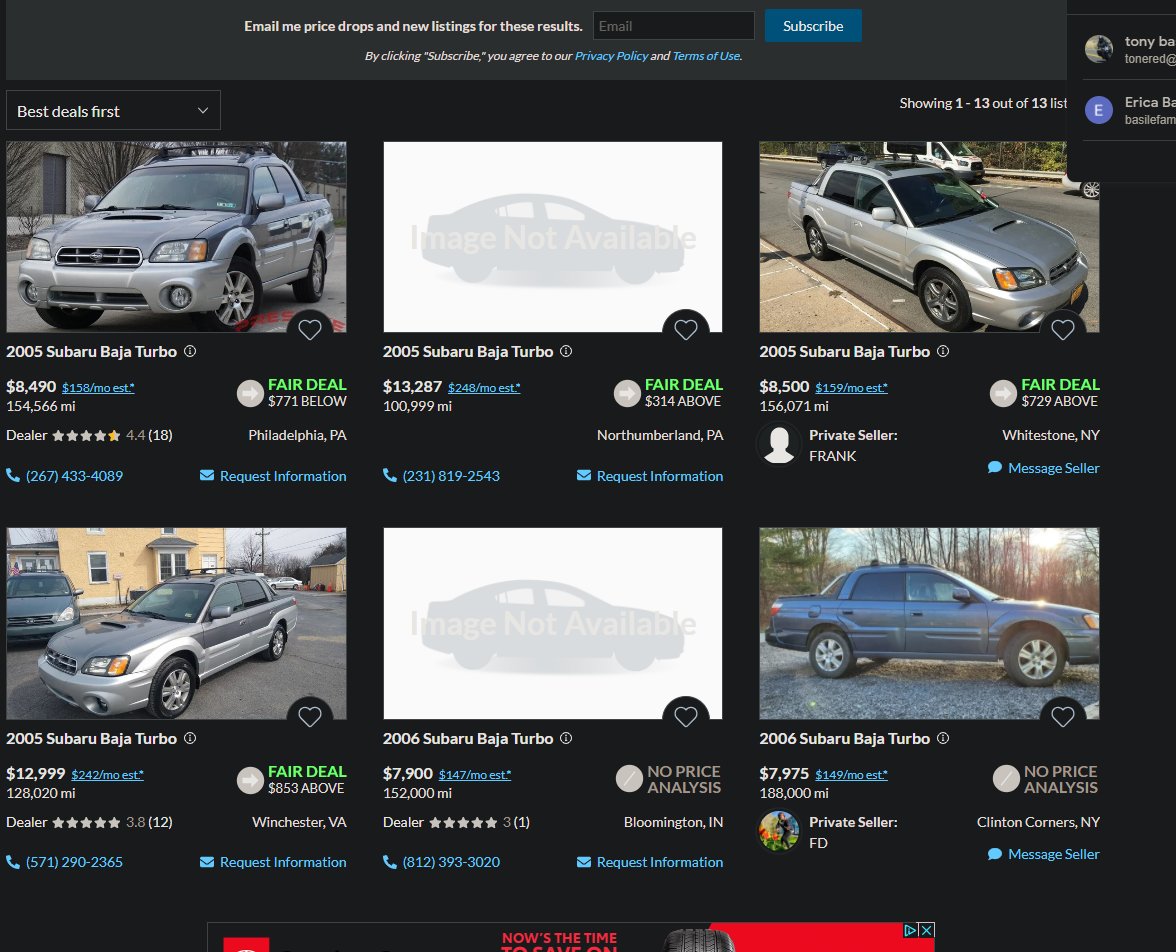
Task: Open info icon beside Winchester 2005 Baja title
Action: point(190,738)
